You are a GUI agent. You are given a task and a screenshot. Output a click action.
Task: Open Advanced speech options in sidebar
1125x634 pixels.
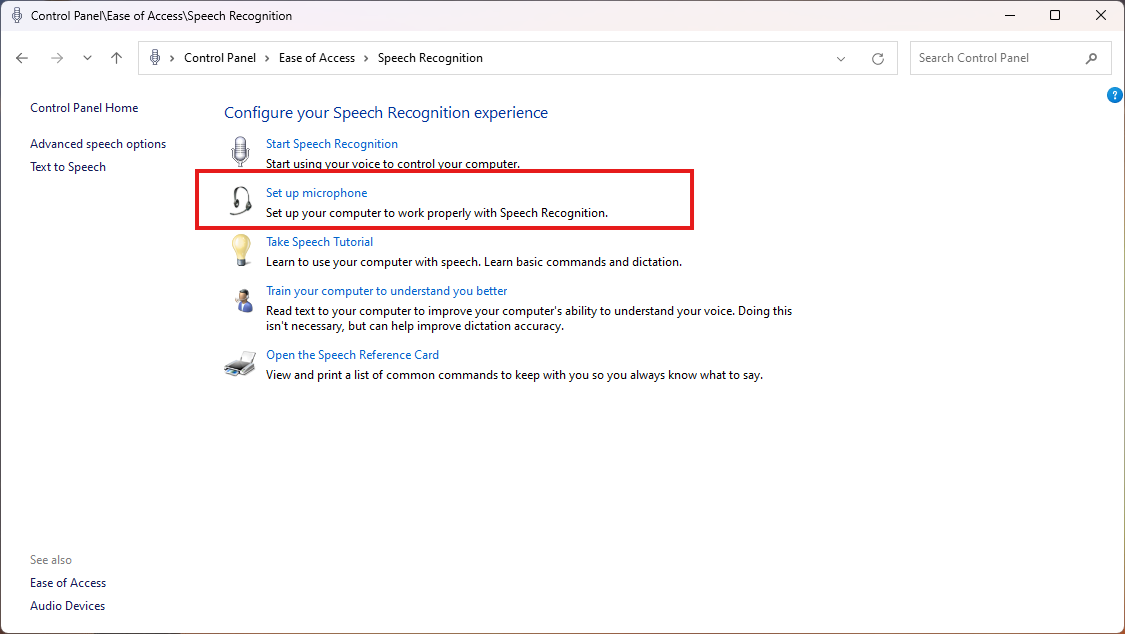[x=98, y=144]
